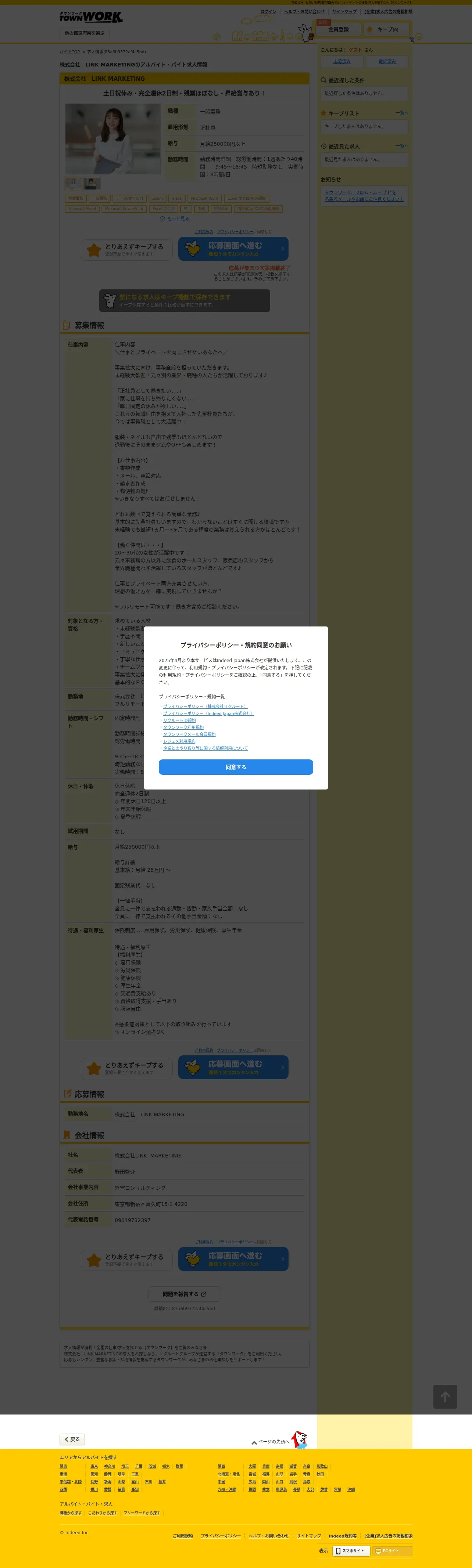Image resolution: width=472 pixels, height=1568 pixels.
Task: Click the star icon beside キープリスト heading
Action: 323,113
